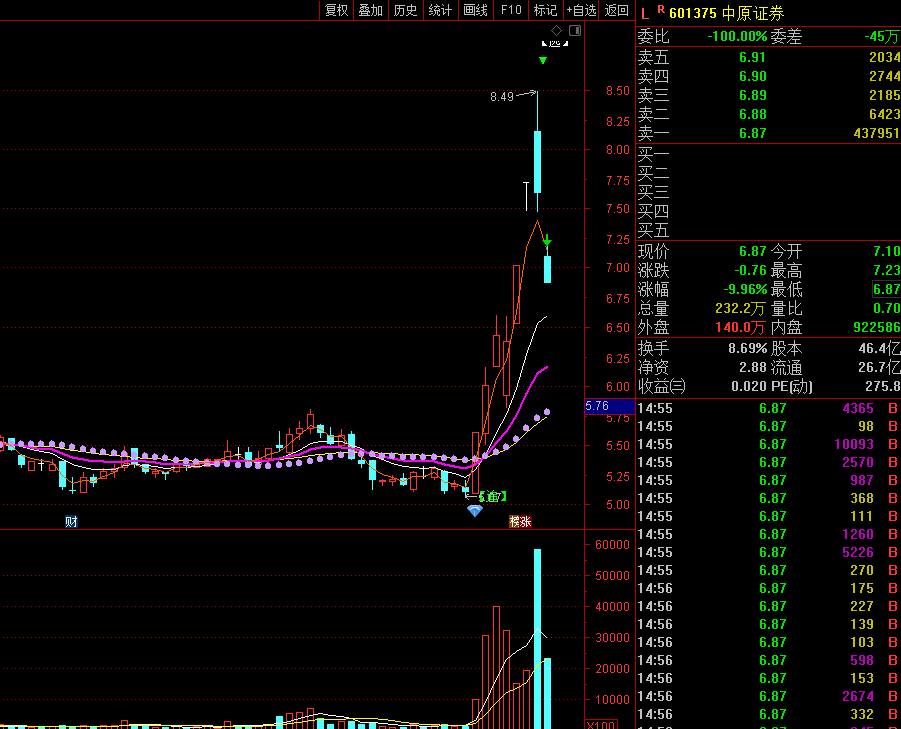Click the 财 finance marker on chart bottom
This screenshot has width=901, height=729.
(x=71, y=521)
